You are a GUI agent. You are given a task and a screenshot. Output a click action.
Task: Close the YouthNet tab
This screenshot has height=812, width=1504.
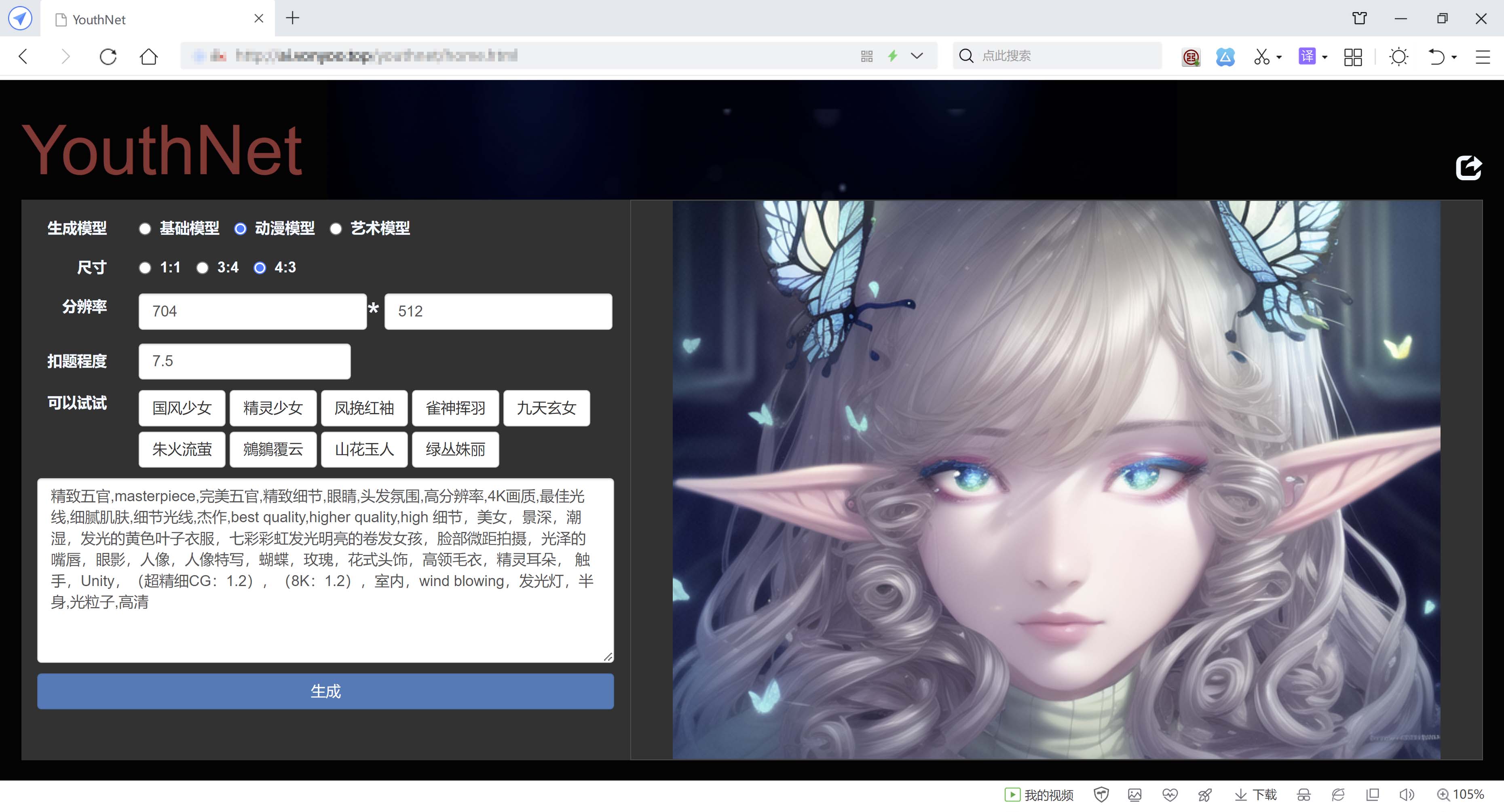click(x=259, y=19)
